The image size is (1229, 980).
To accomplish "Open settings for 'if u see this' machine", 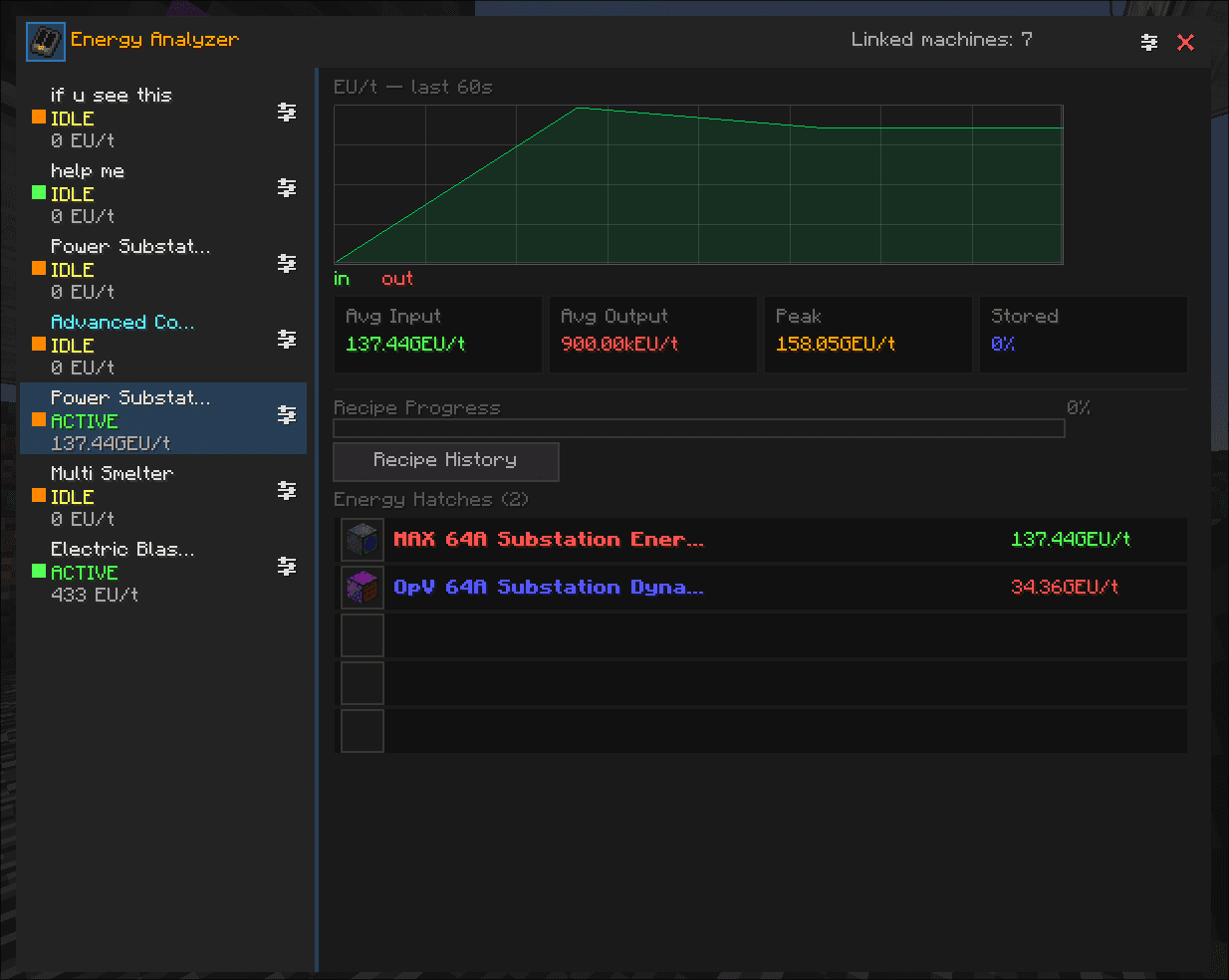I will (287, 113).
